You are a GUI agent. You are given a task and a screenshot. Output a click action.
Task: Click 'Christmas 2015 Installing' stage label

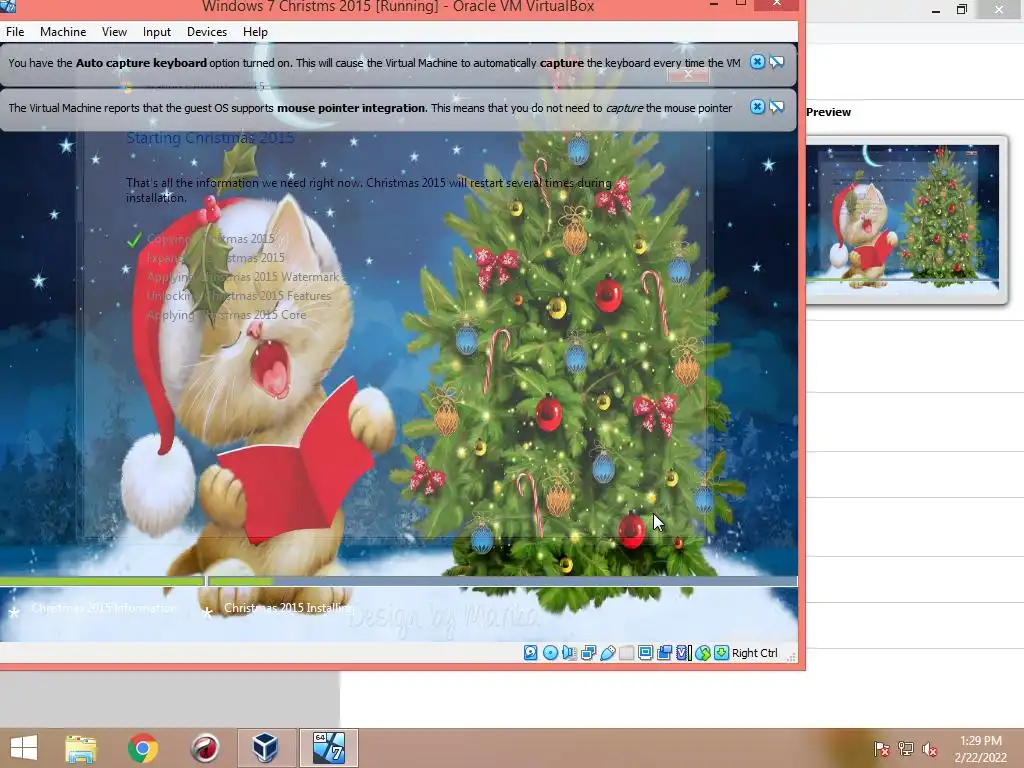[x=288, y=608]
